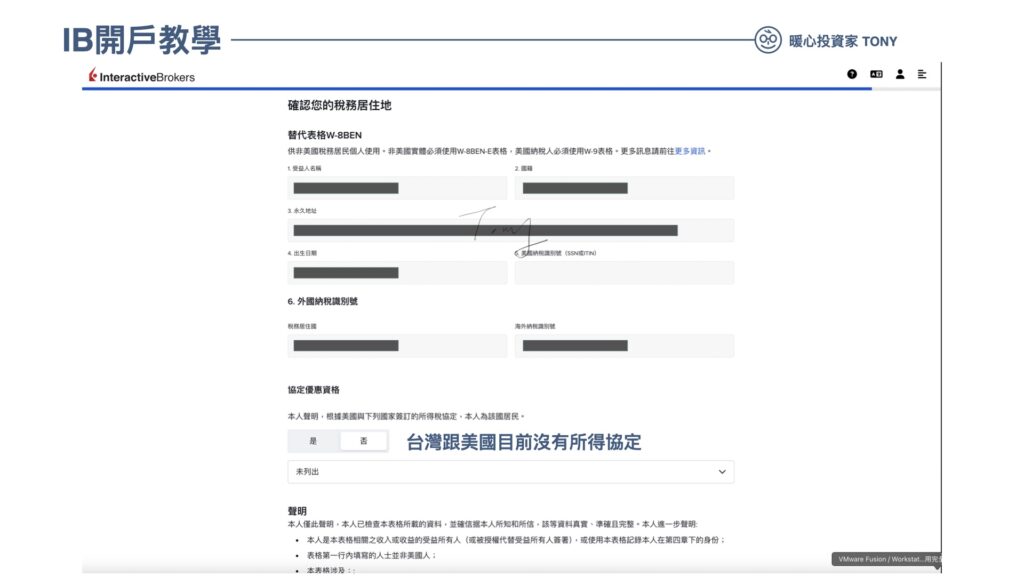This screenshot has height=576, width=1024.
Task: Open the 更多資訊 link
Action: coord(690,151)
